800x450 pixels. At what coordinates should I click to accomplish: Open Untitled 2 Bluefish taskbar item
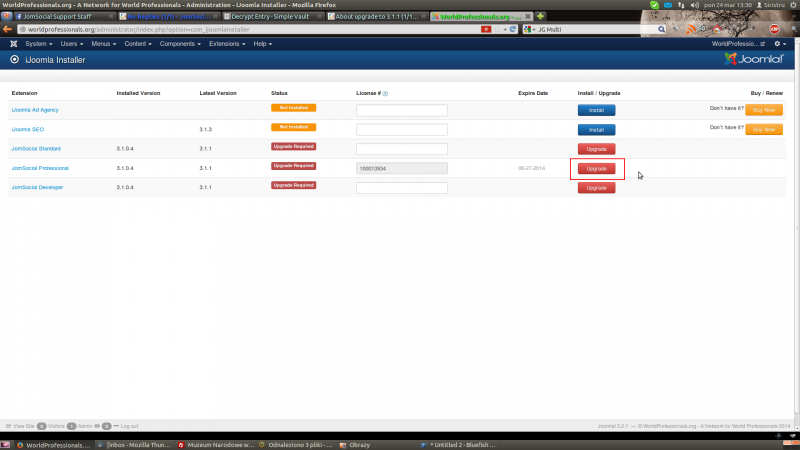pos(458,445)
